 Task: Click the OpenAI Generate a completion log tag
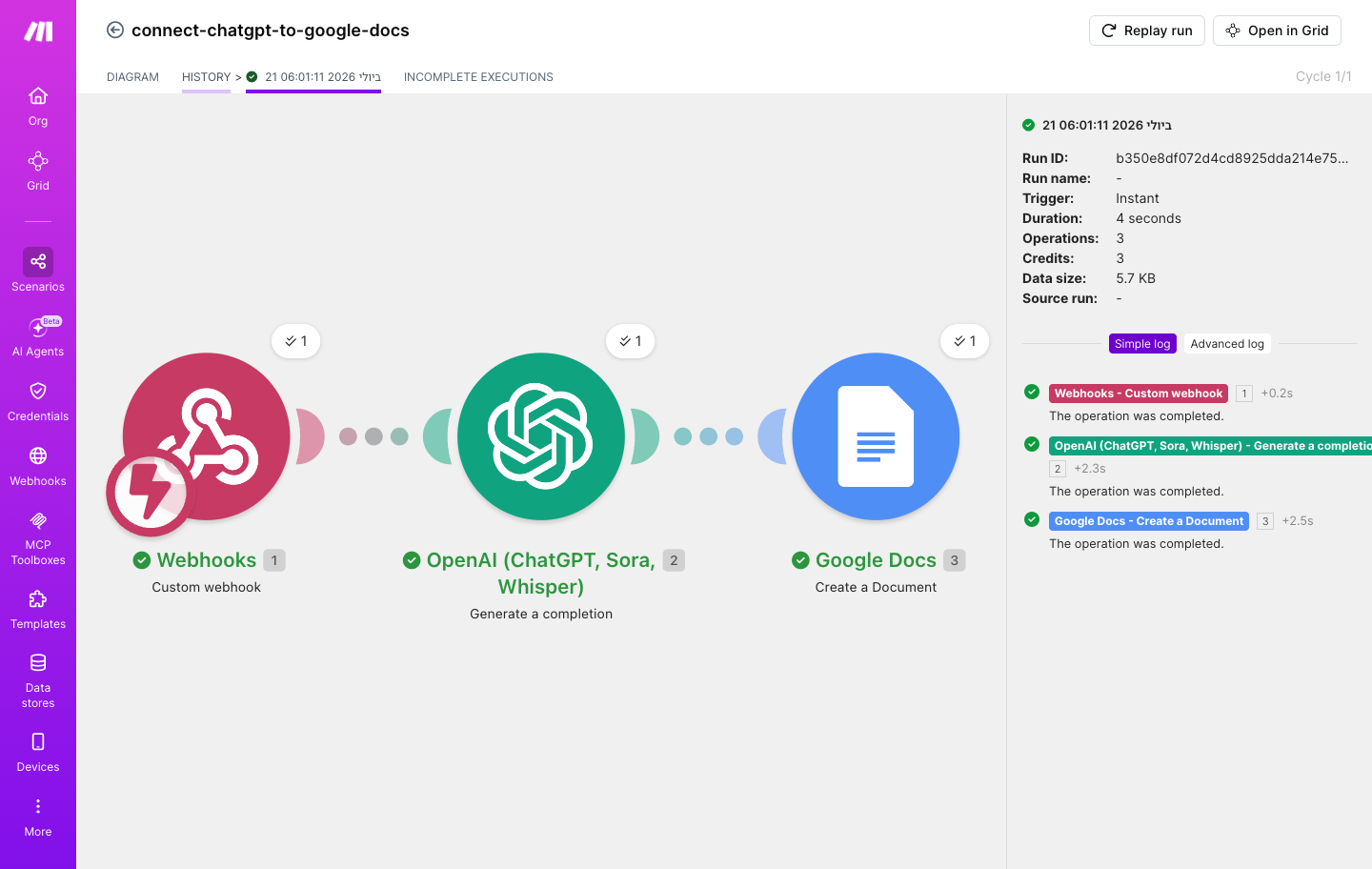point(1210,446)
